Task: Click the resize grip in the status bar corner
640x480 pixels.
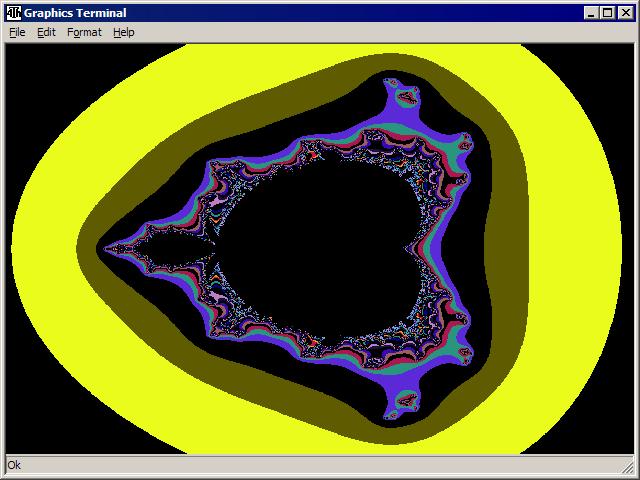Action: (x=630, y=470)
